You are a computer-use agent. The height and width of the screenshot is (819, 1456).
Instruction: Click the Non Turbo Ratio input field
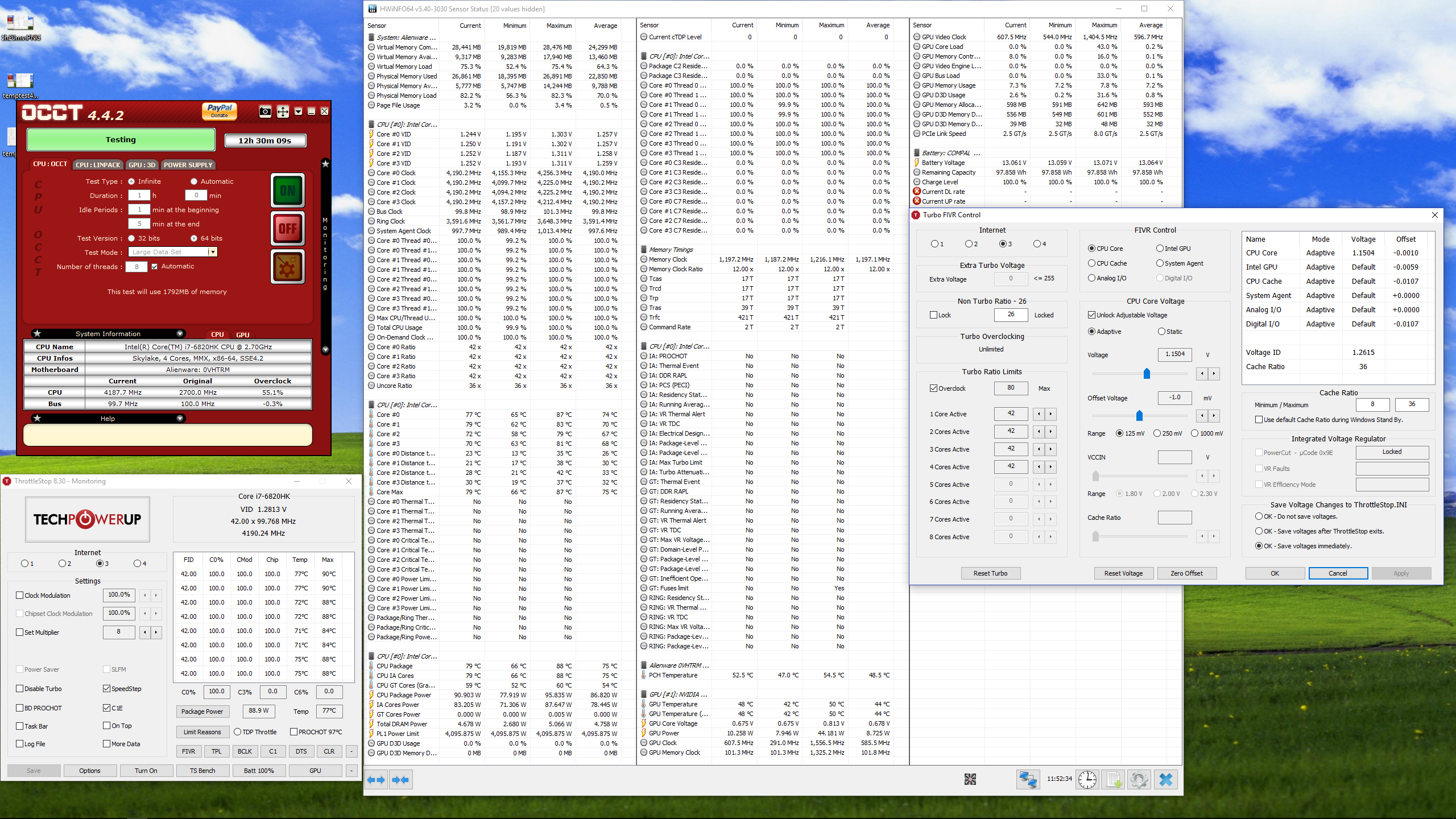1011,315
